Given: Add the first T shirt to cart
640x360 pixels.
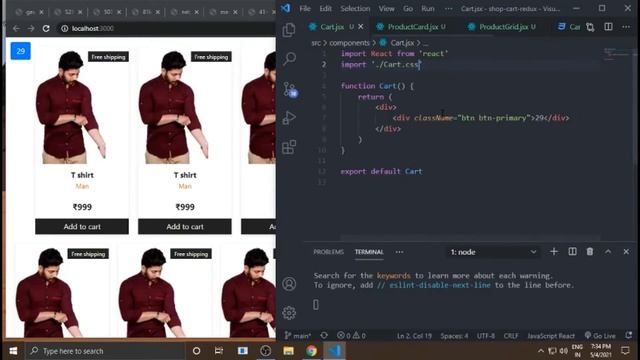Looking at the screenshot, I should click(82, 227).
